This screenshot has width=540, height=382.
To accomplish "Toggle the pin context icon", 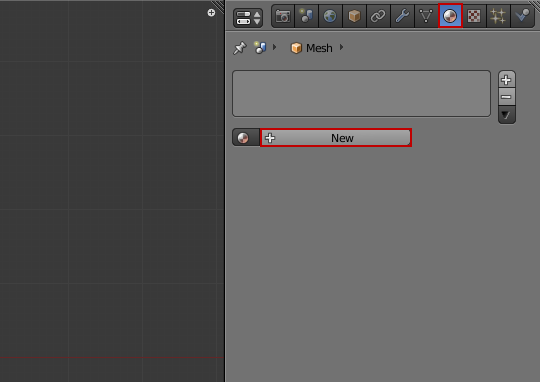I will pos(240,48).
